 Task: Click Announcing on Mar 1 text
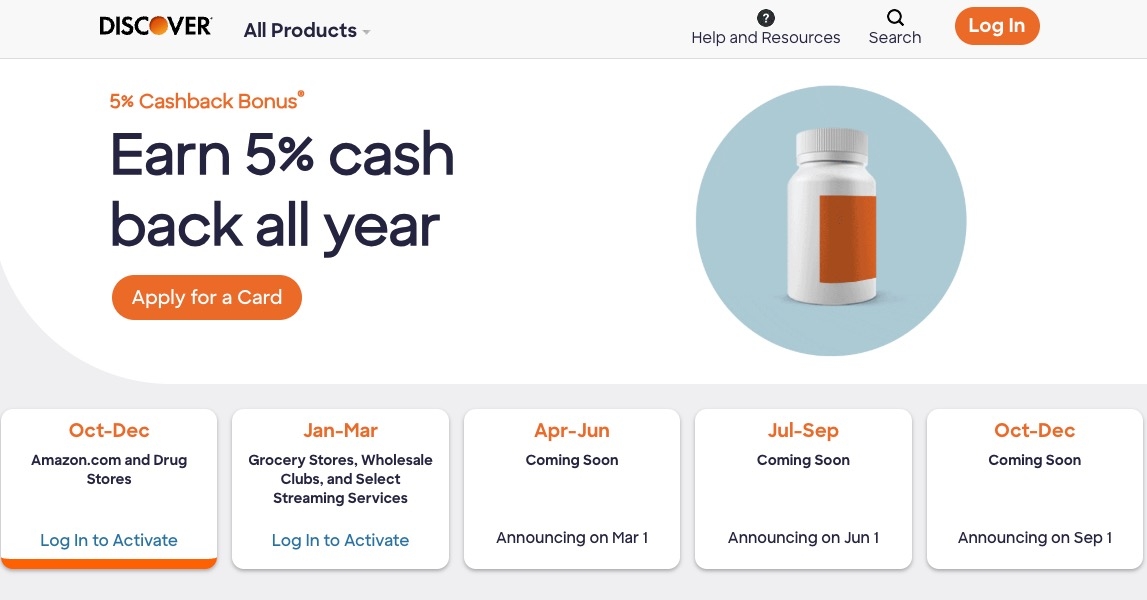[x=571, y=537]
